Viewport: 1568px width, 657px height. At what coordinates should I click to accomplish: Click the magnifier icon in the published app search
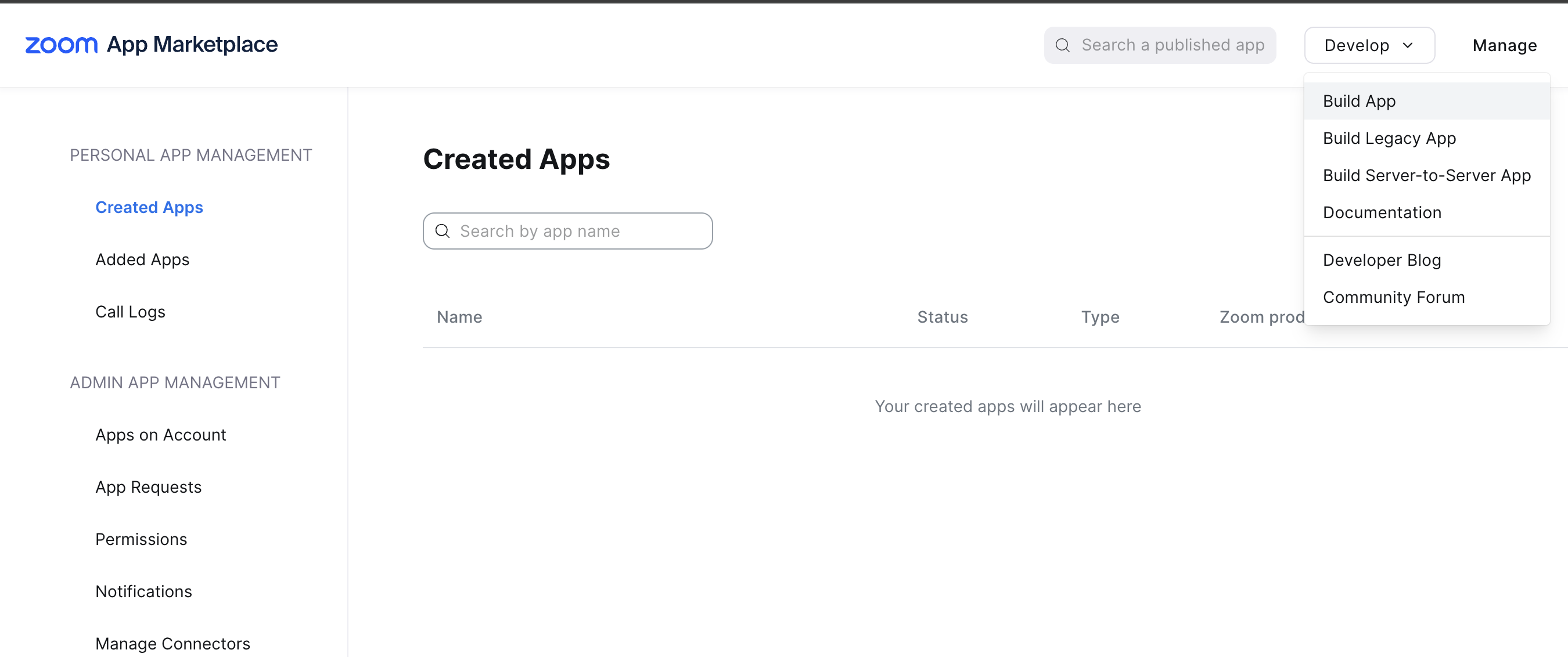click(1062, 45)
